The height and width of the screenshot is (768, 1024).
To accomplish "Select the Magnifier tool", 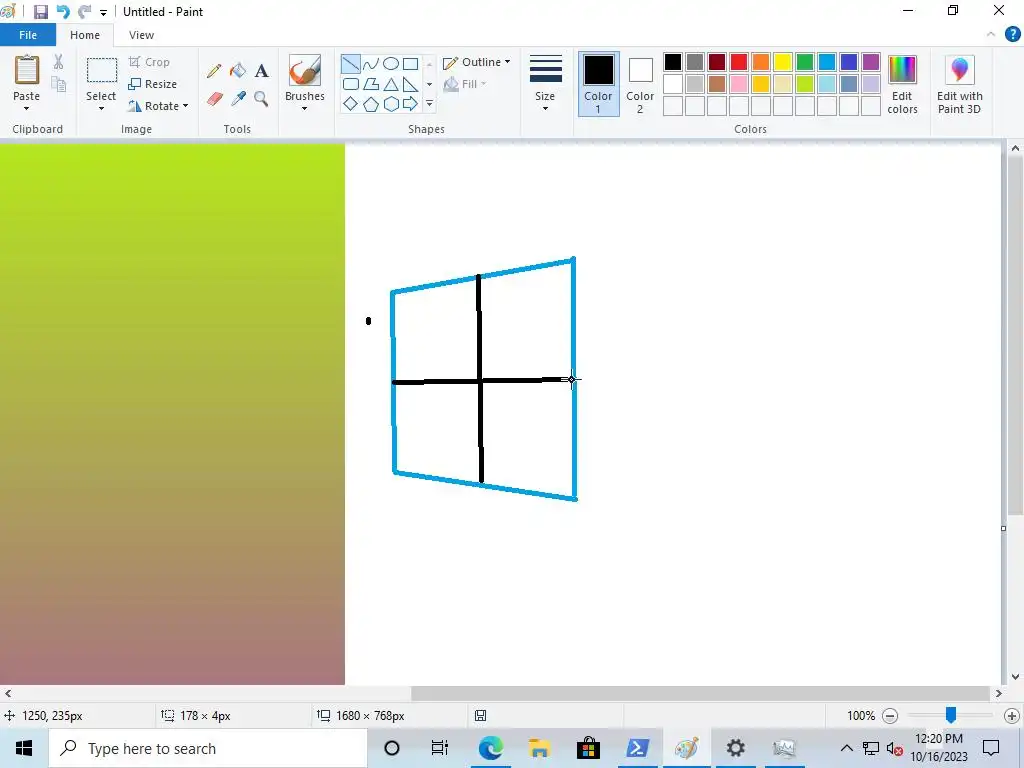I will [261, 99].
